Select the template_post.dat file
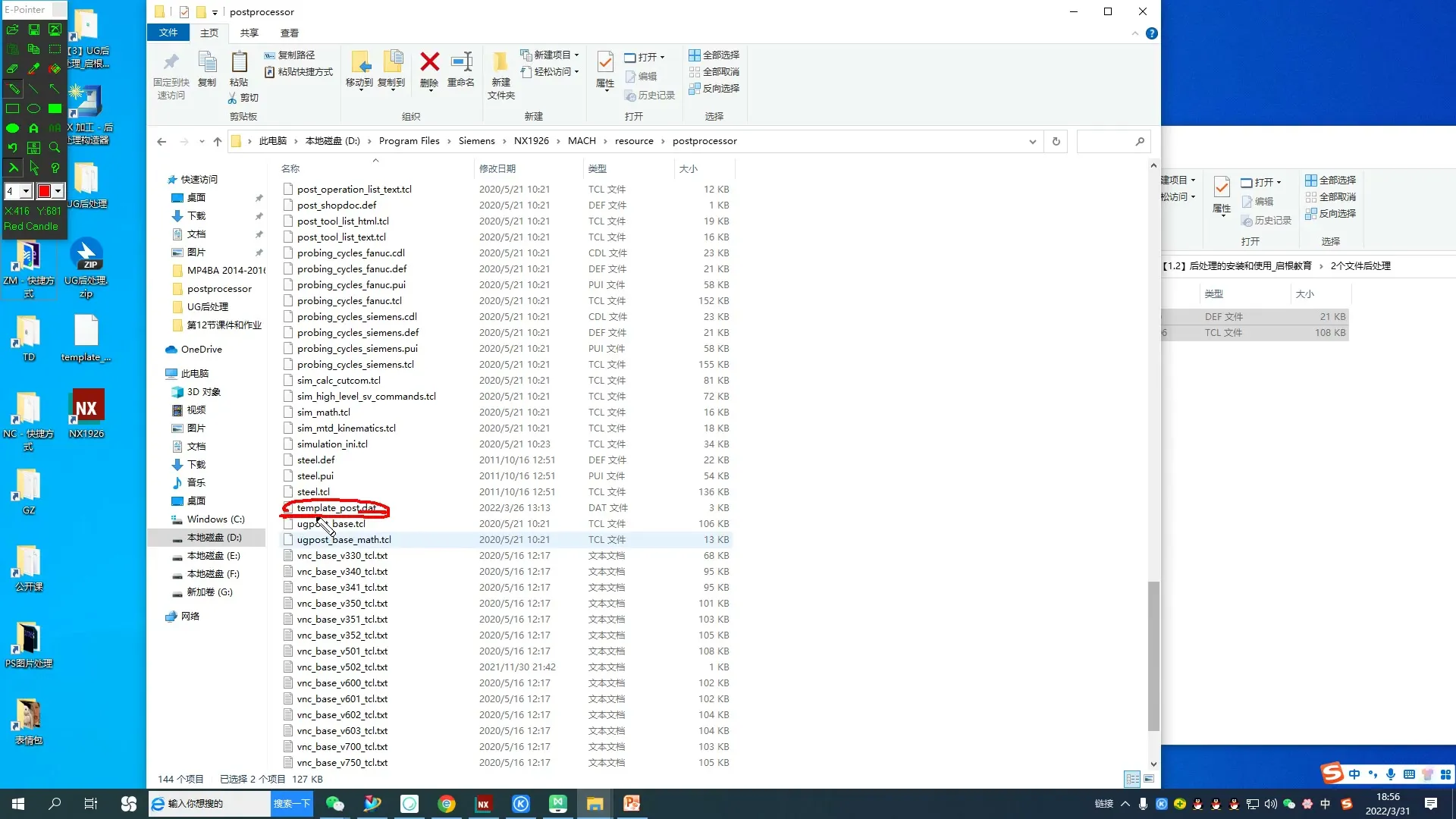 (x=336, y=508)
